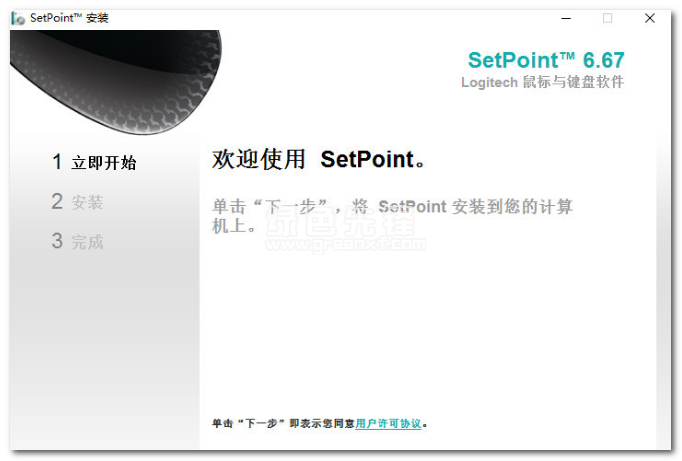Open the 用户许可协议 license agreement link
Image resolution: width=682 pixels, height=461 pixels.
pos(388,423)
